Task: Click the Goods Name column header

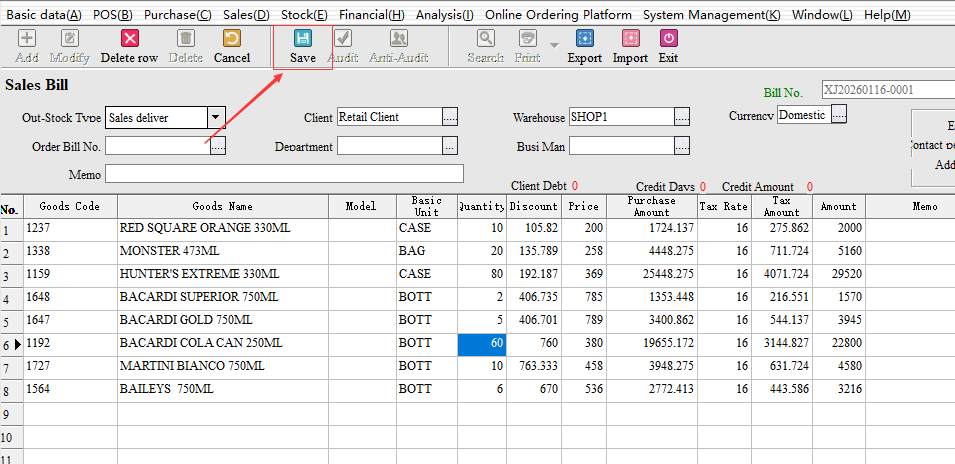Action: pyautogui.click(x=223, y=206)
